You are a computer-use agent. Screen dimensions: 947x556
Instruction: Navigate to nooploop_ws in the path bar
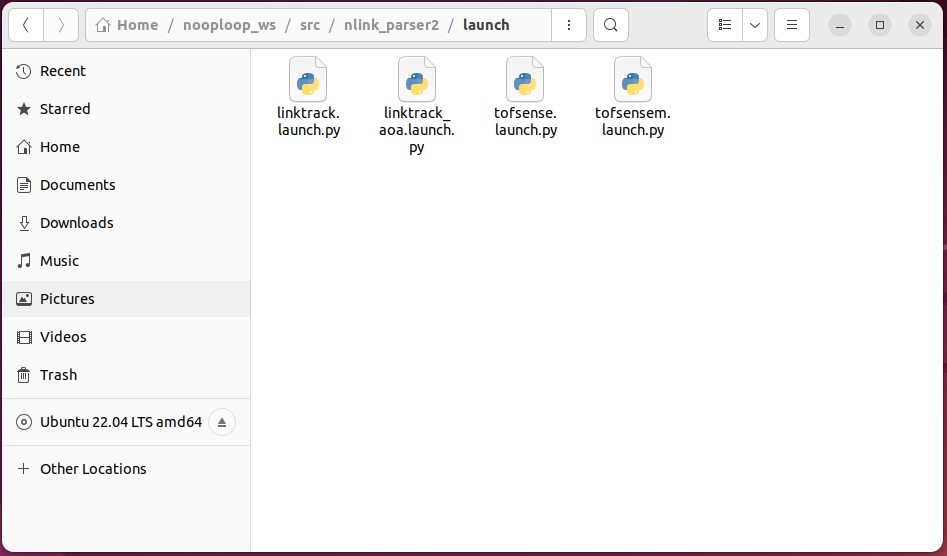tap(229, 25)
